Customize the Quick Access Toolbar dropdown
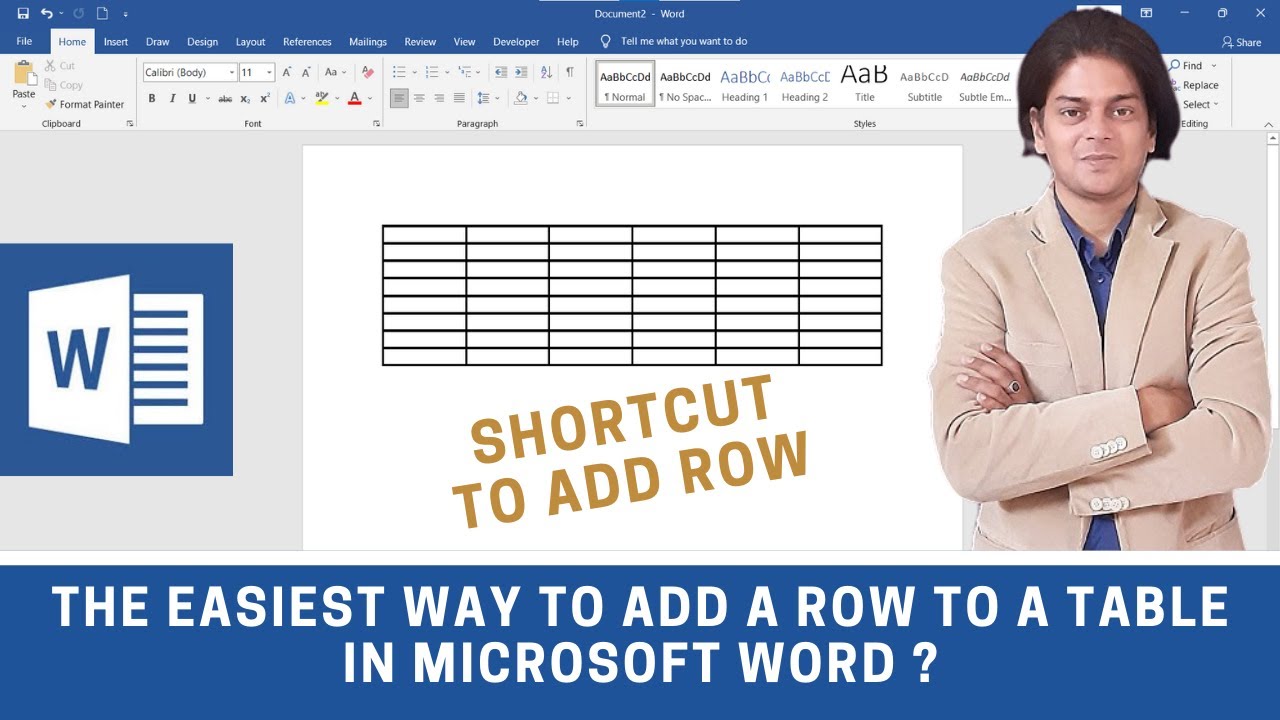This screenshot has width=1280, height=720. click(x=125, y=14)
